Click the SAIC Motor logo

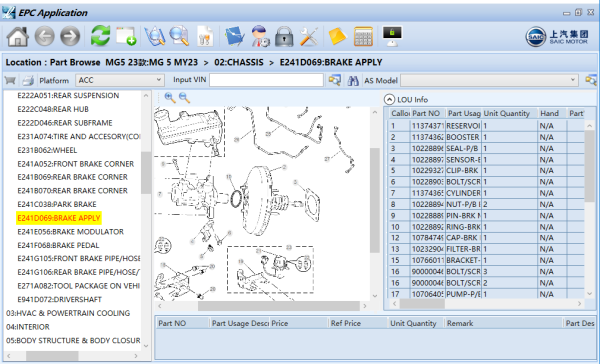pos(557,37)
